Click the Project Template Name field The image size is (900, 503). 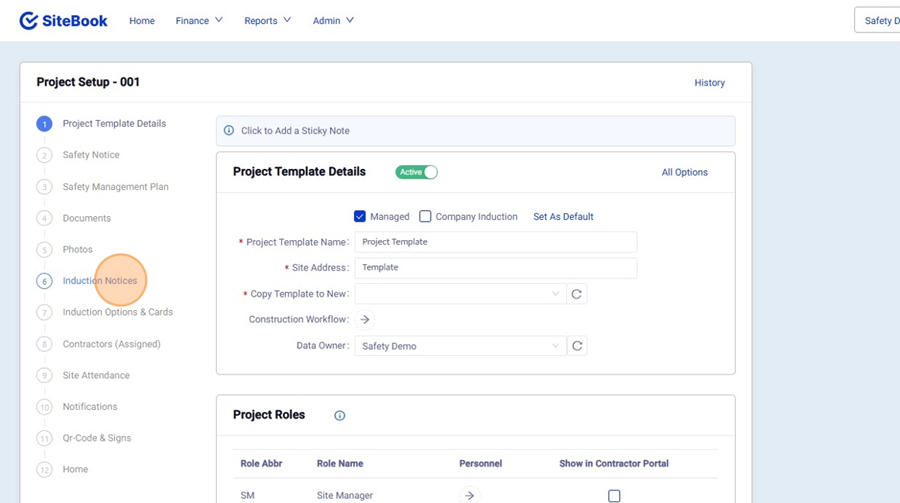(x=495, y=242)
